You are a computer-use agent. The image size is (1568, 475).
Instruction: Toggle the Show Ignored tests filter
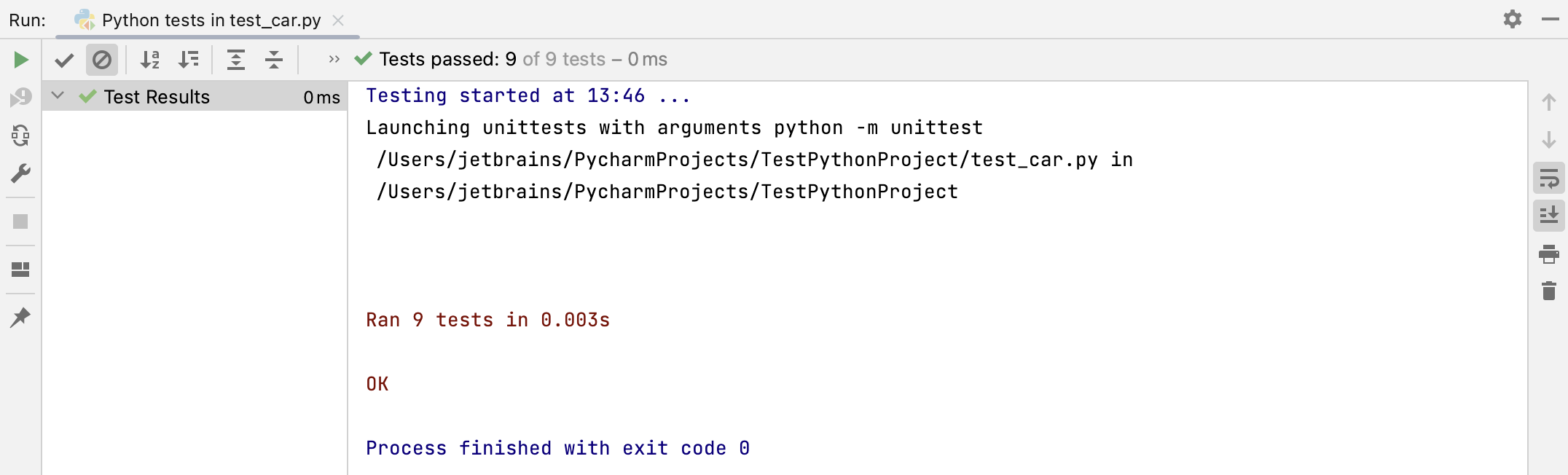[102, 60]
